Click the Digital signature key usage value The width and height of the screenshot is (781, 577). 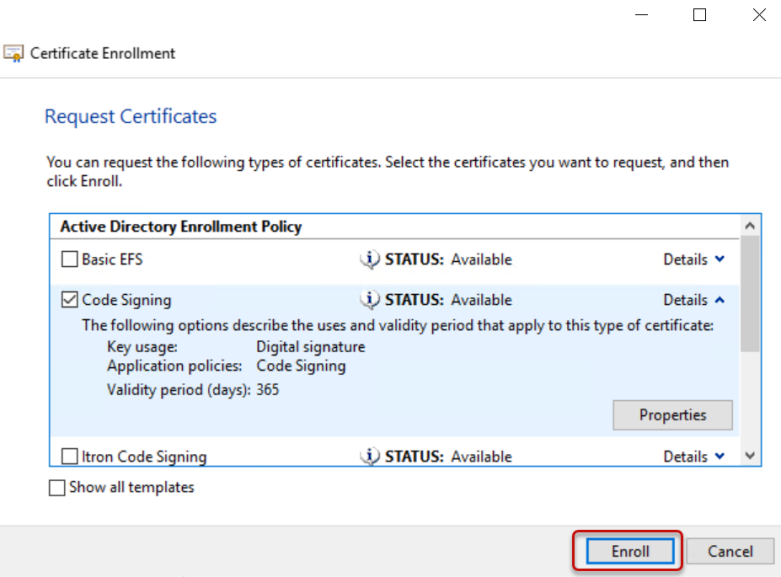pos(310,347)
